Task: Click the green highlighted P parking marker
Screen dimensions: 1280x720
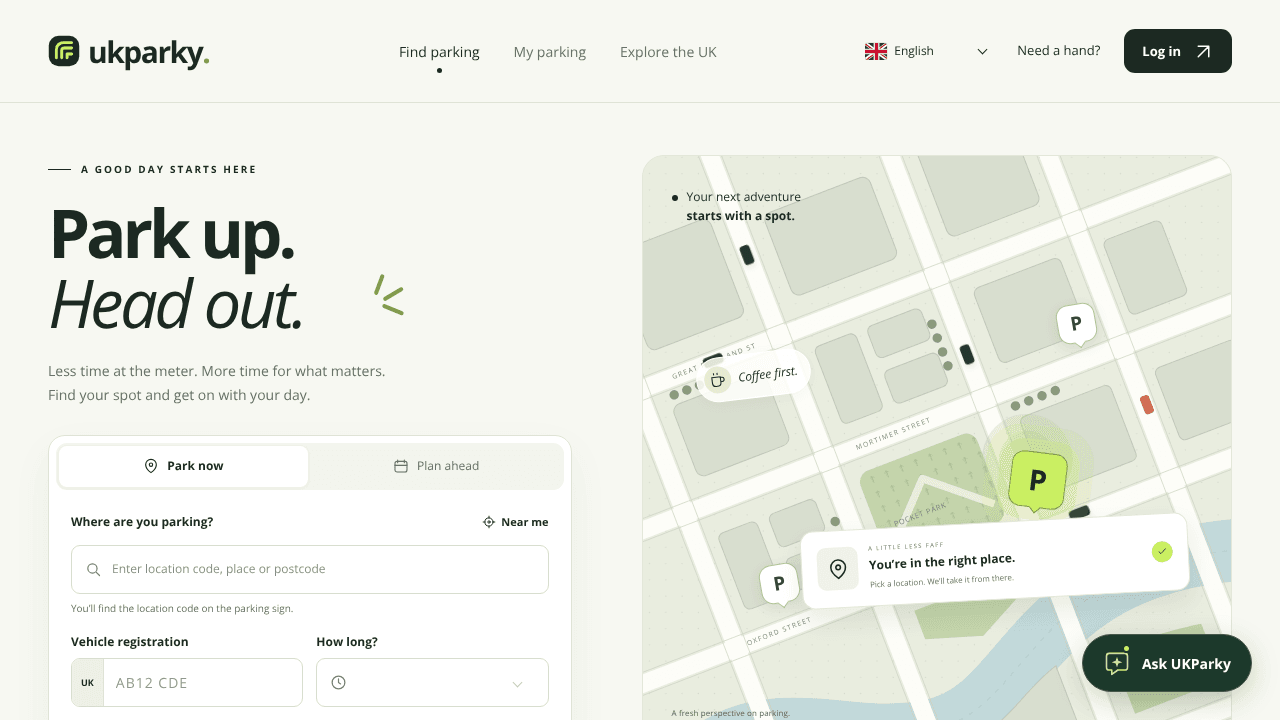Action: point(1037,481)
